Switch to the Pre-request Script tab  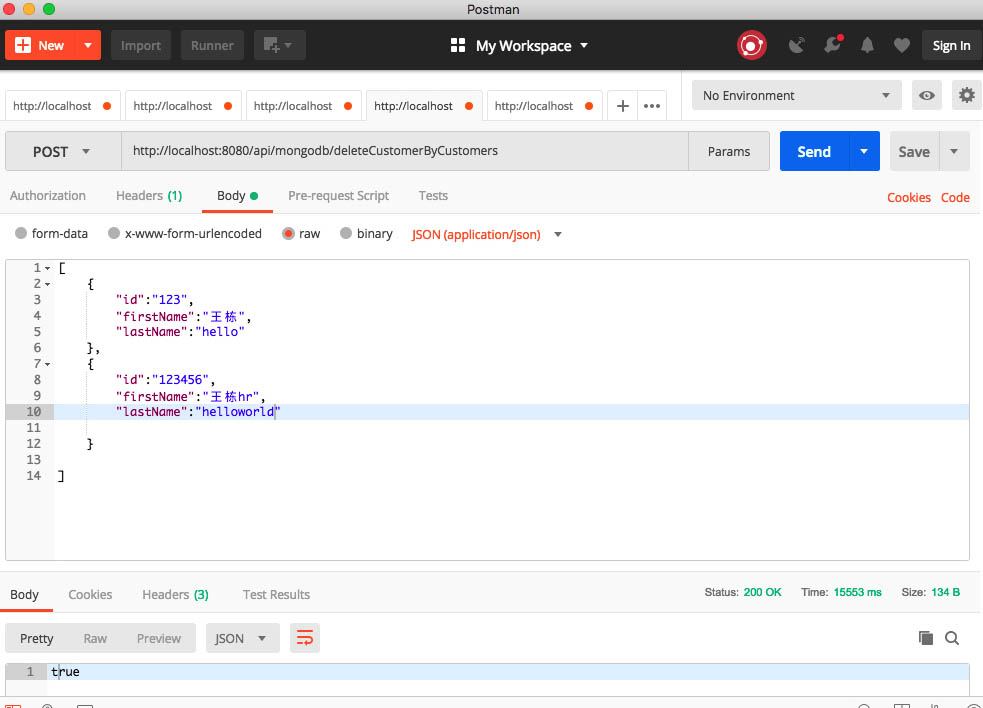click(x=338, y=196)
